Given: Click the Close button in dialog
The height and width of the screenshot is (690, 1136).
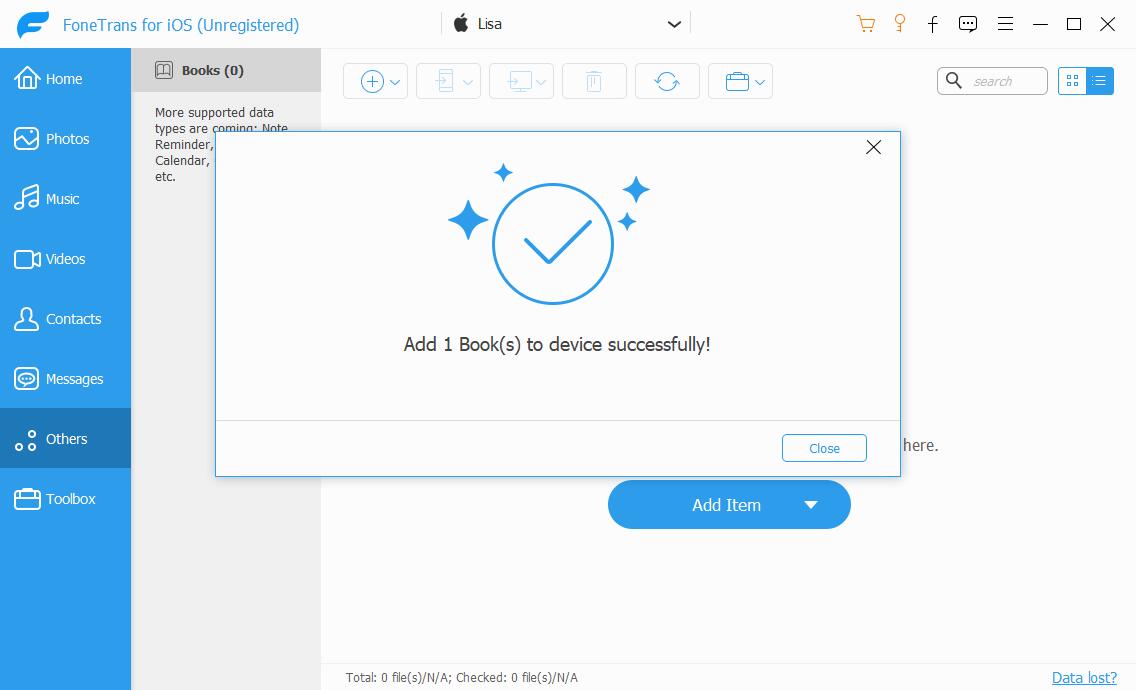Looking at the screenshot, I should click(824, 448).
